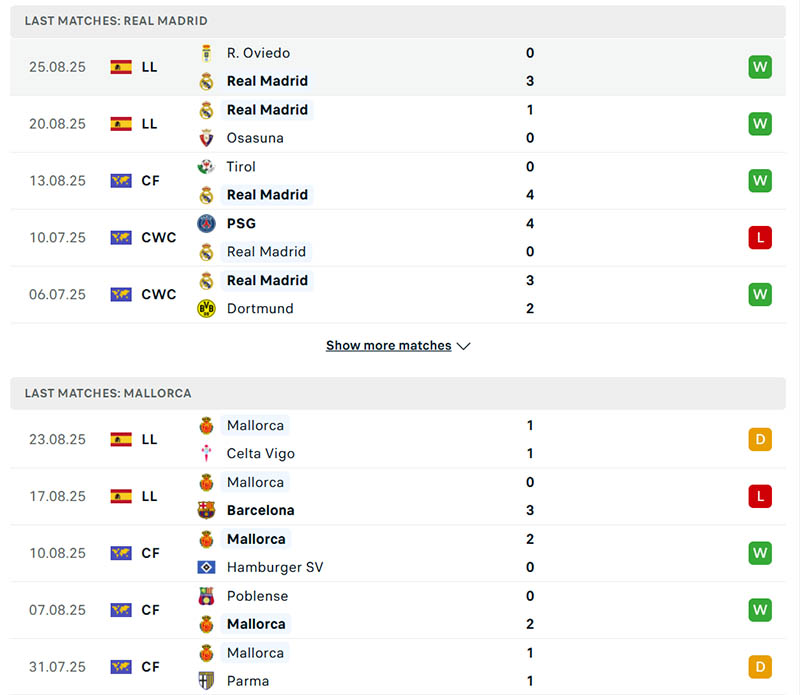
Task: Click the Celta Vigo crest icon
Action: [x=207, y=454]
